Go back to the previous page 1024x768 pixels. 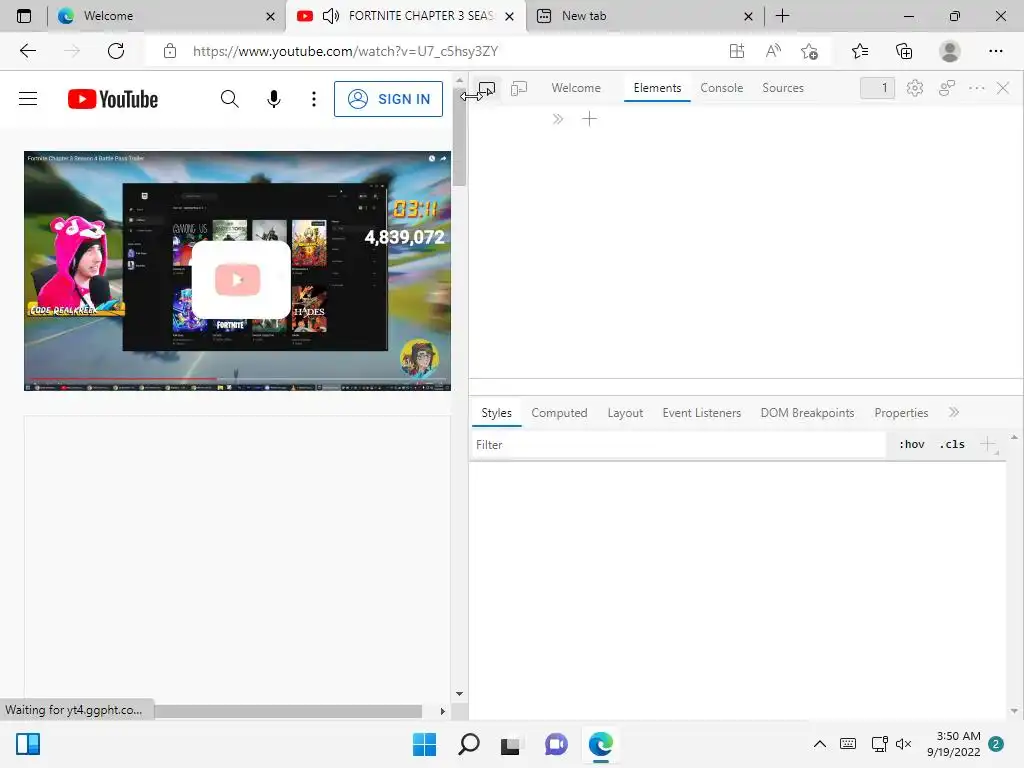coord(27,51)
